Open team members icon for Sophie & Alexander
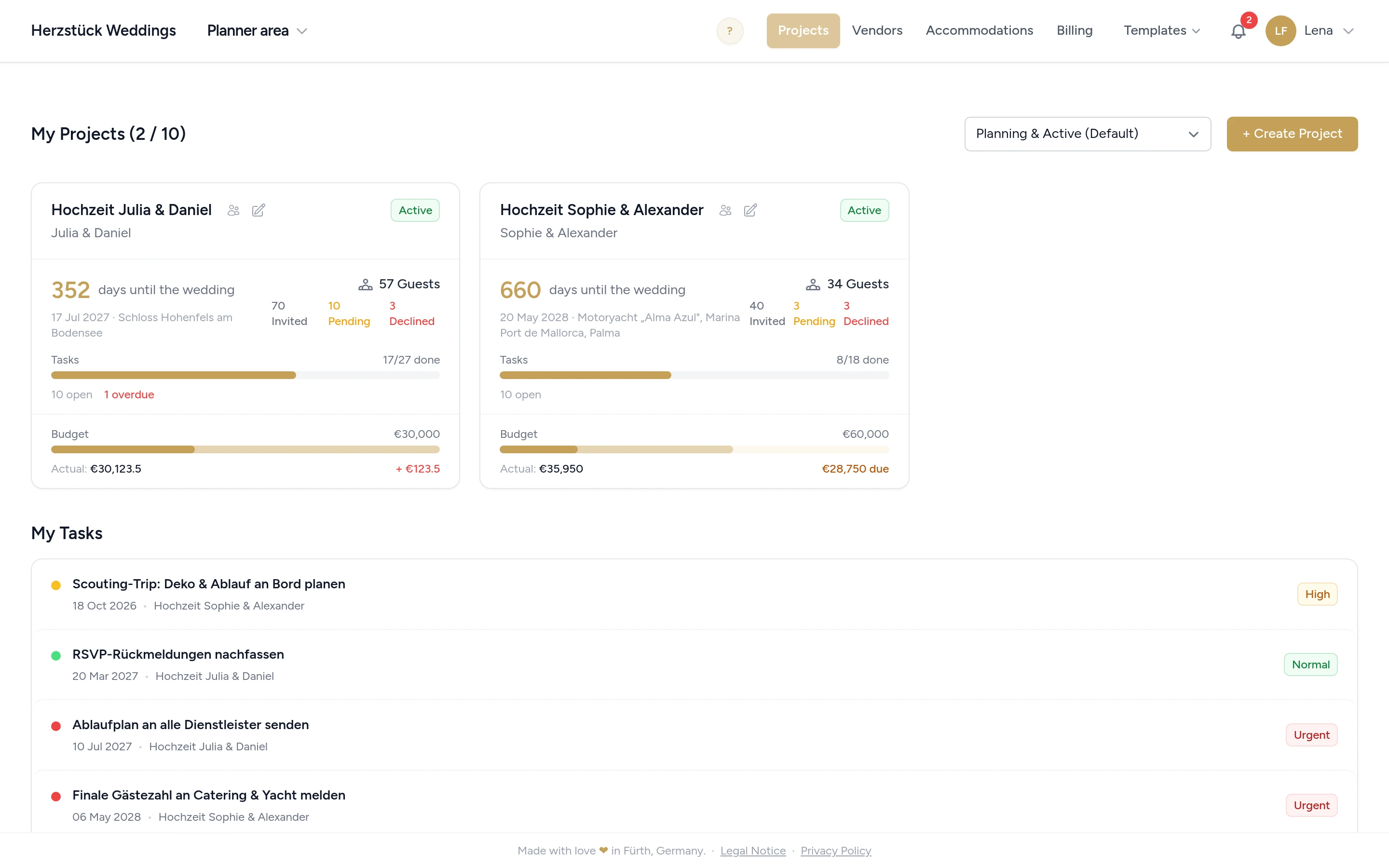1389x868 pixels. point(725,211)
